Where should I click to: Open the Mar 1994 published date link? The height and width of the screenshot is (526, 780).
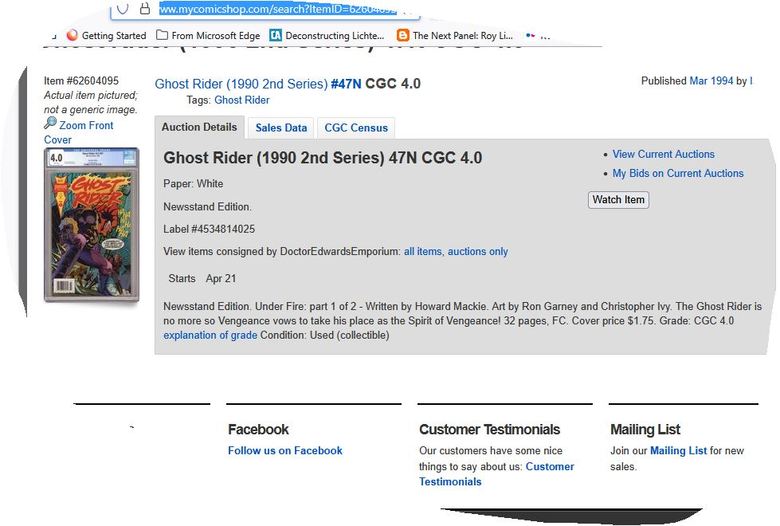point(711,81)
